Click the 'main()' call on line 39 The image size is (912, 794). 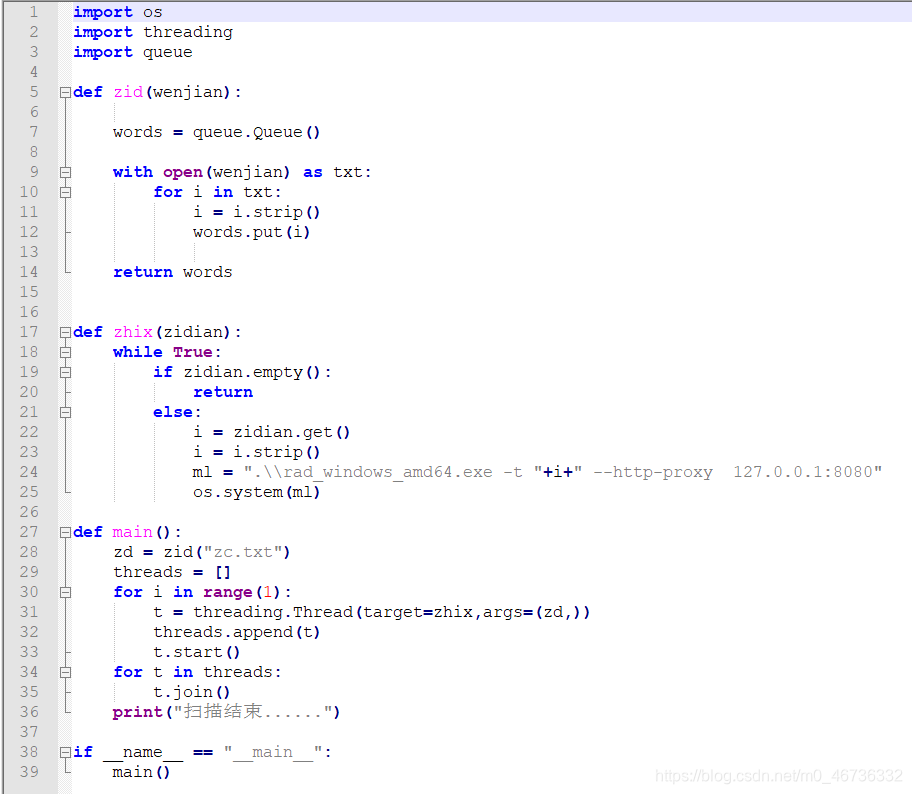pyautogui.click(x=141, y=772)
